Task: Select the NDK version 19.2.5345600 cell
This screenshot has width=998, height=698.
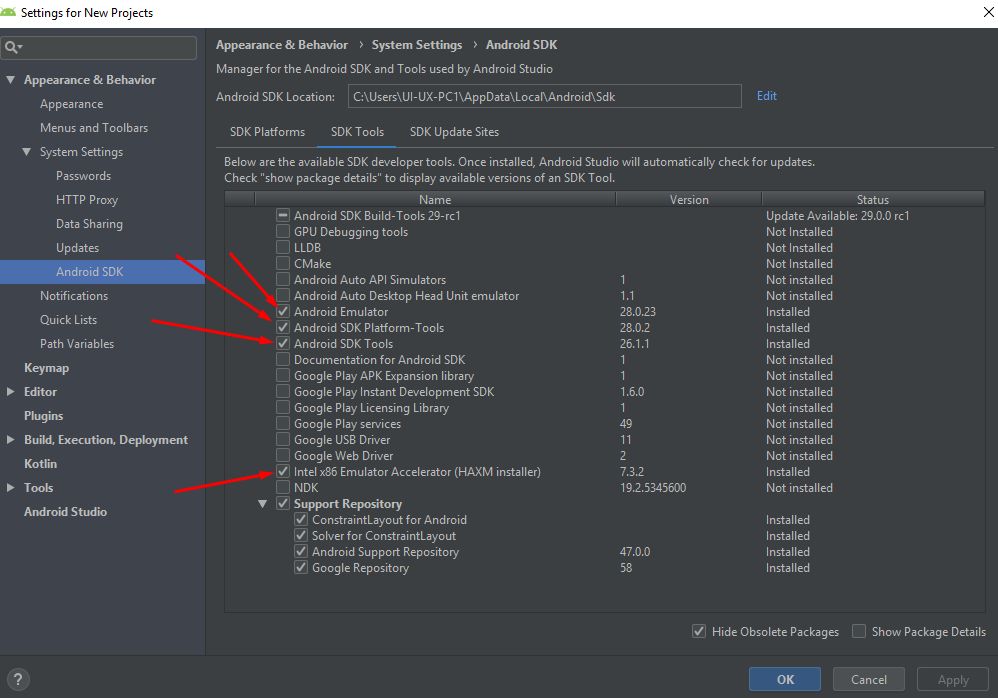Action: [652, 487]
